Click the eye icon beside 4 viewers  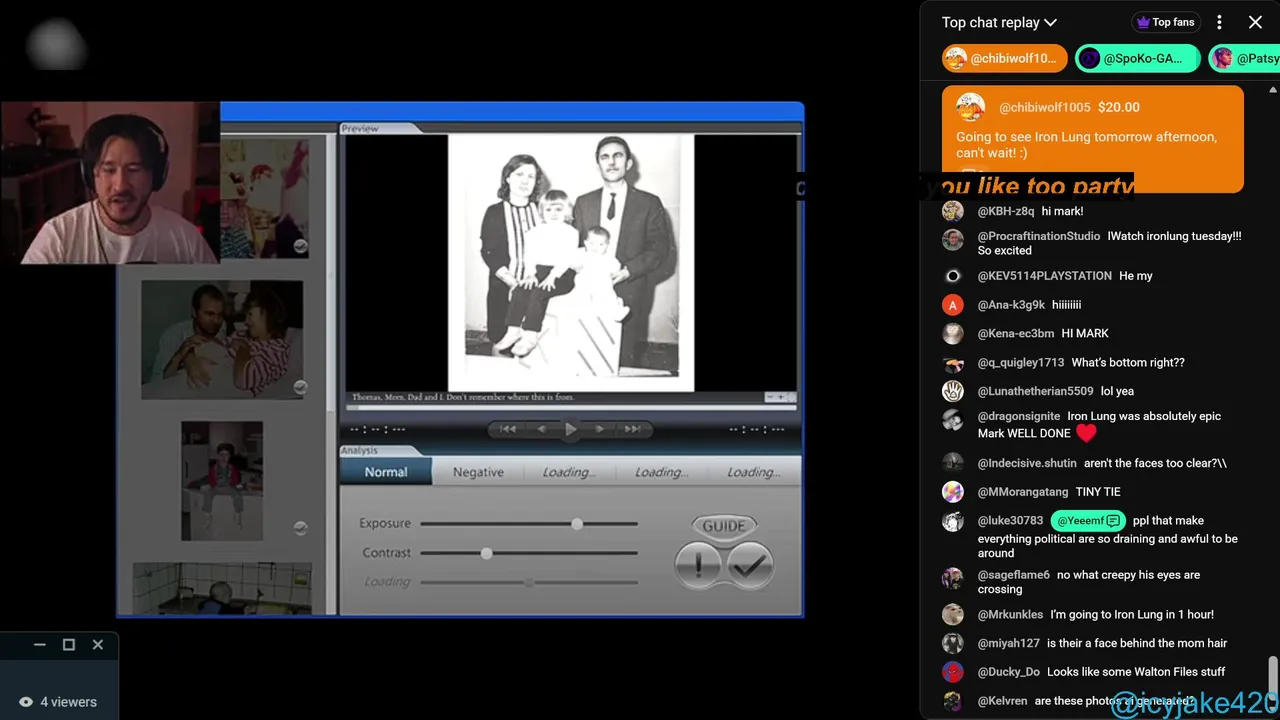pyautogui.click(x=26, y=702)
